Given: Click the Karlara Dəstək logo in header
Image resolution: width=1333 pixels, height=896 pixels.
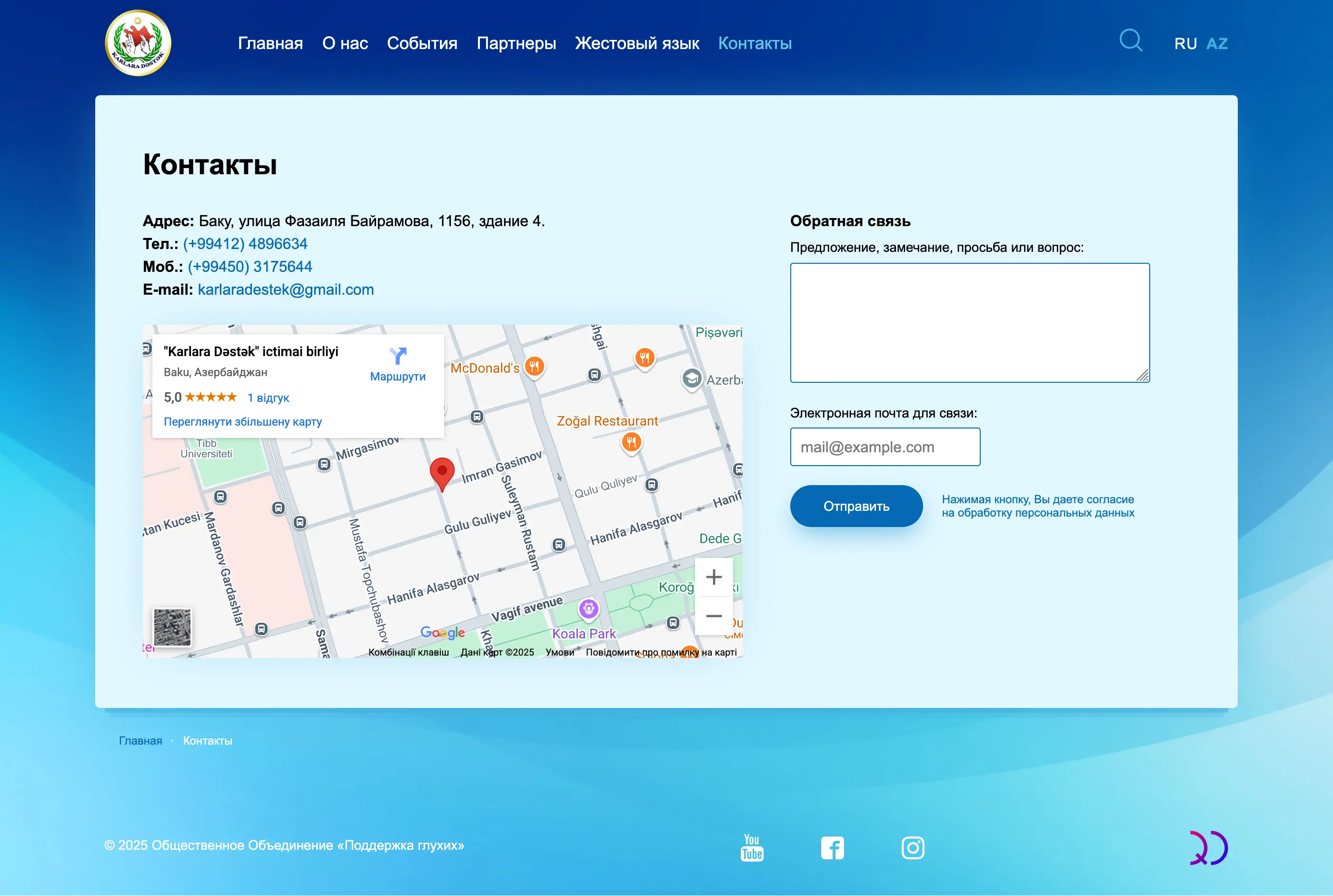Looking at the screenshot, I should pos(138,43).
